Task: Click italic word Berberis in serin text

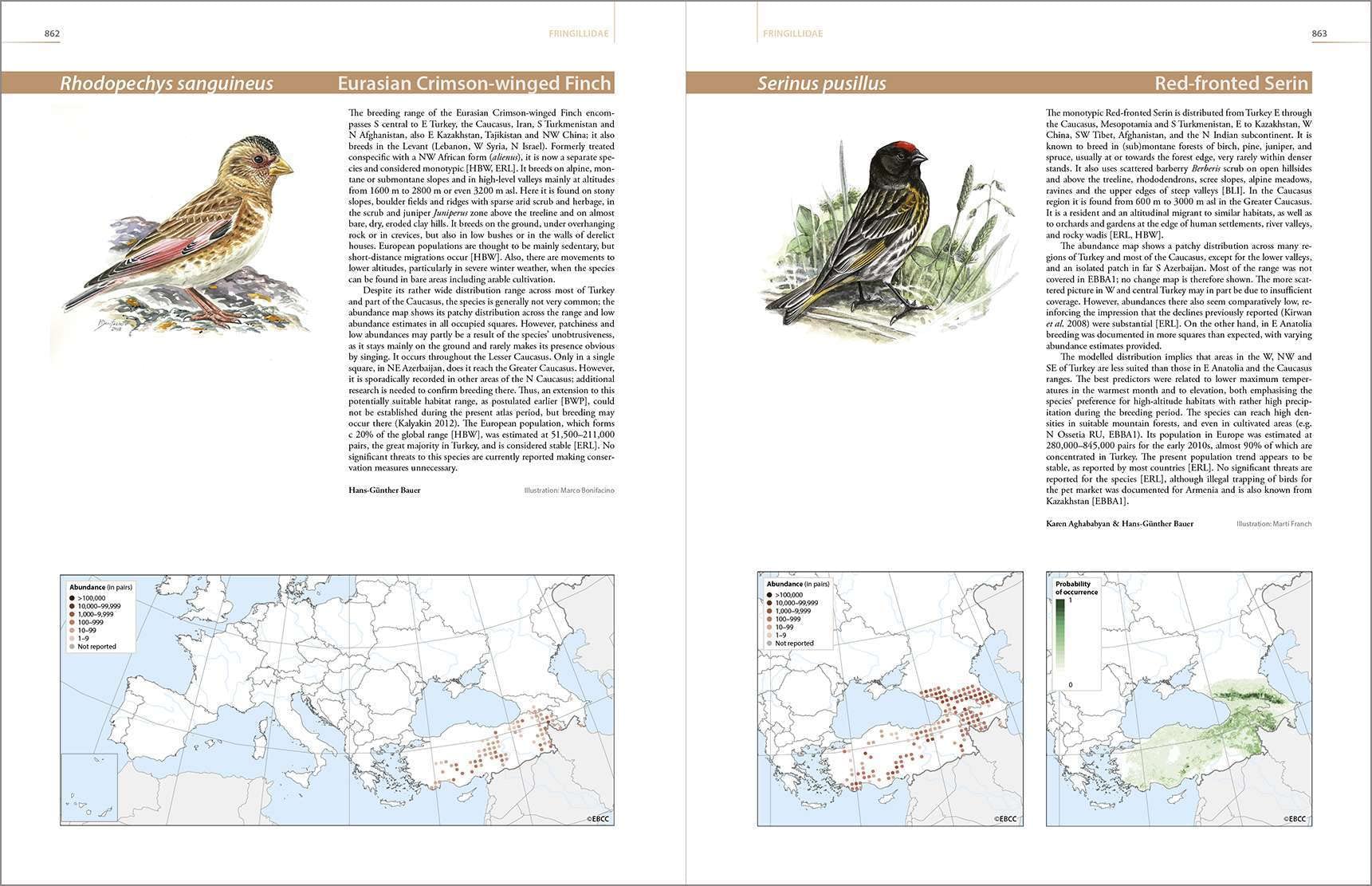Action: pos(1206,168)
